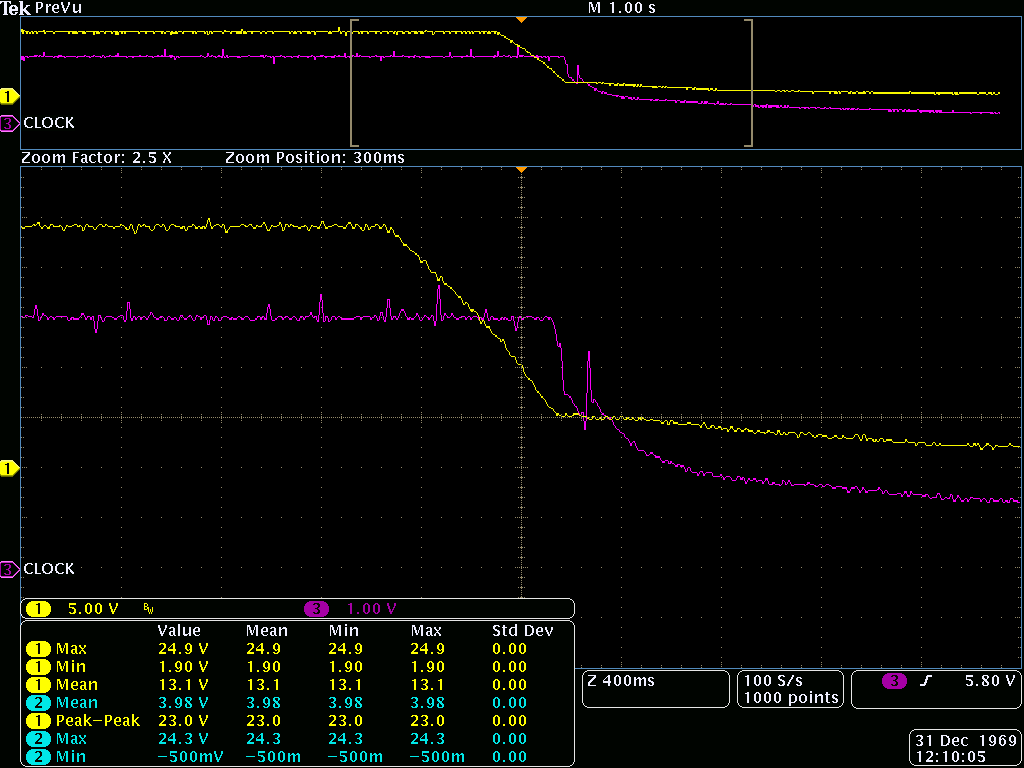Click the 5.80 V trigger level readout
Image resolution: width=1024 pixels, height=768 pixels.
click(x=990, y=680)
